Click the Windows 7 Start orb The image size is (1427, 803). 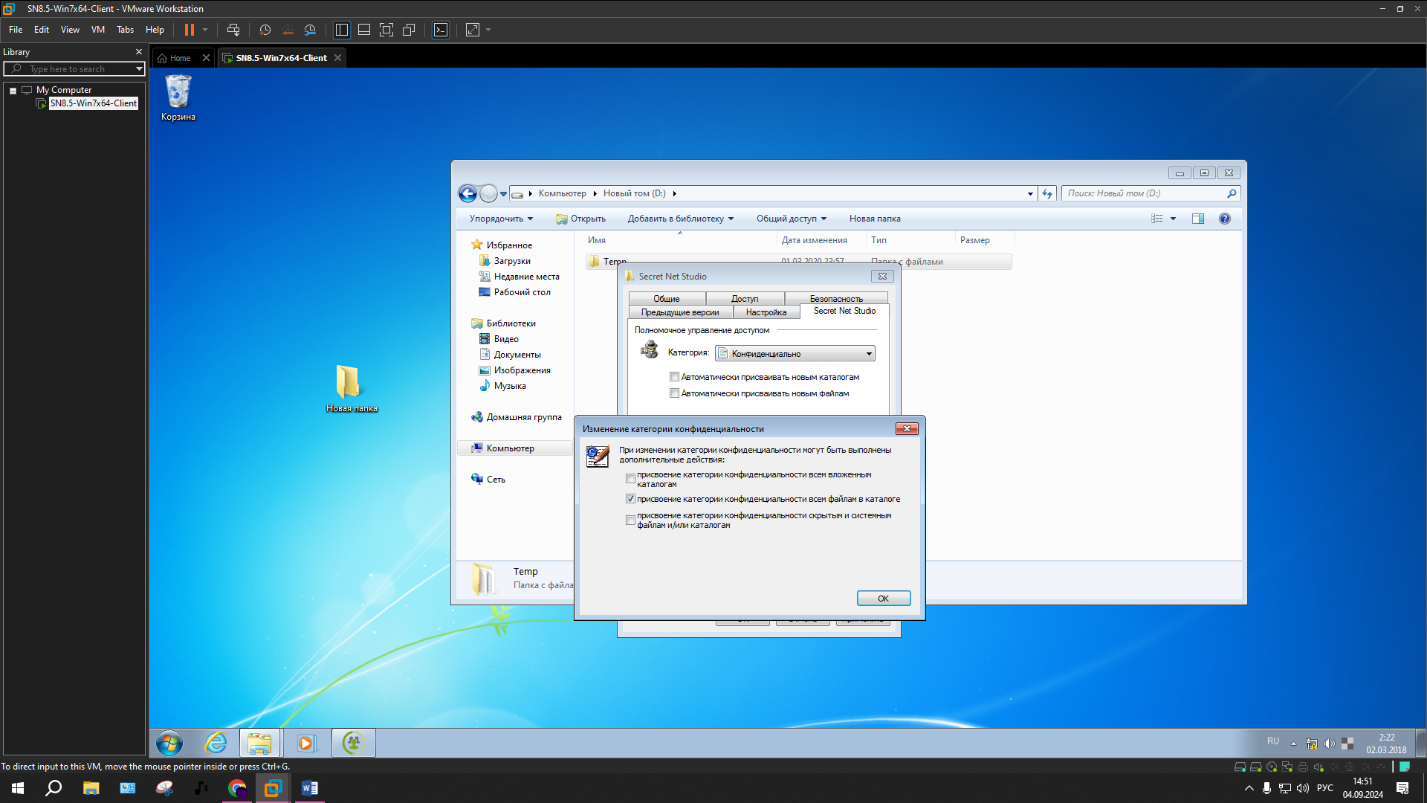pos(169,743)
